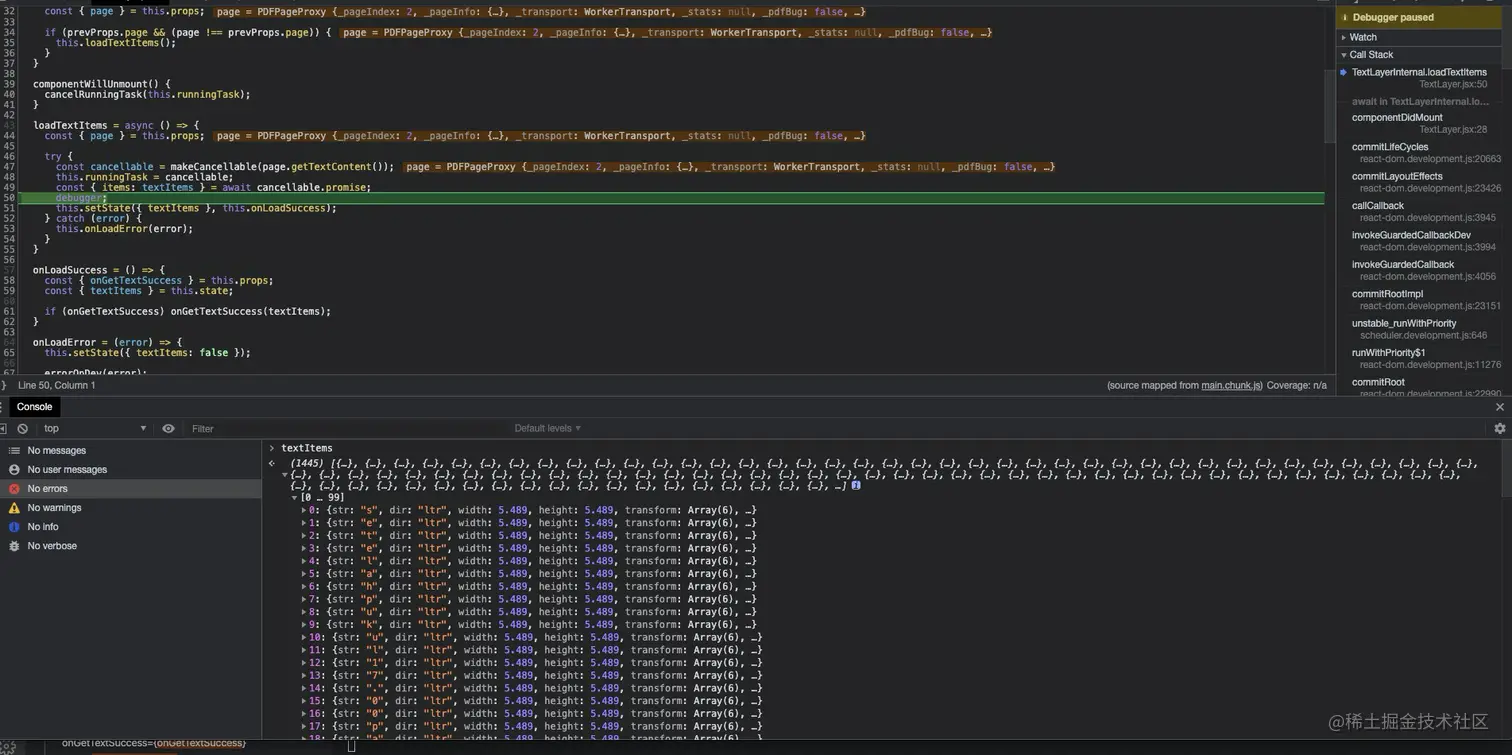Show verbose messages in sidebar
The width and height of the screenshot is (1512, 755).
click(51, 546)
